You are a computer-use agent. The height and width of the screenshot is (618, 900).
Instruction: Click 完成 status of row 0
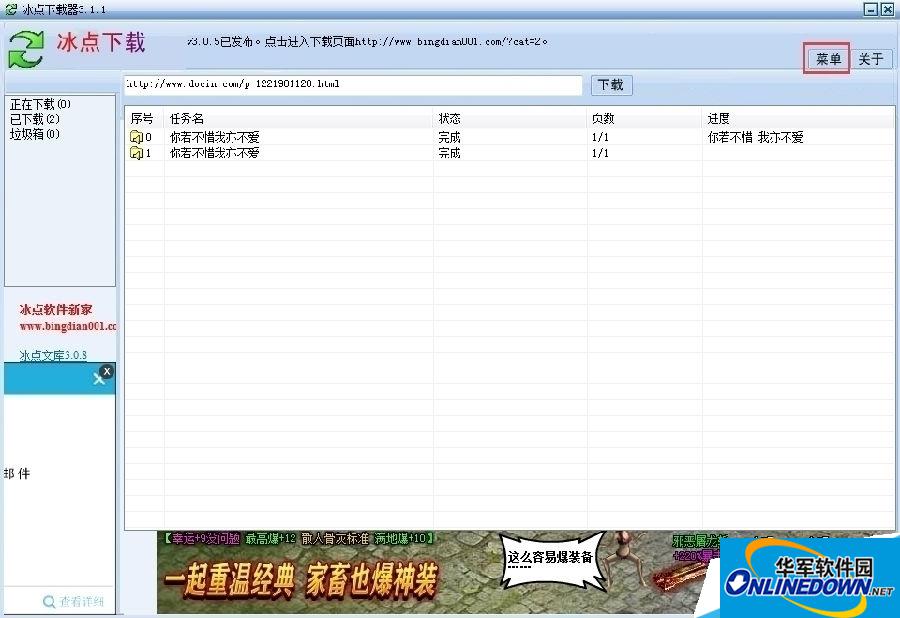(449, 137)
